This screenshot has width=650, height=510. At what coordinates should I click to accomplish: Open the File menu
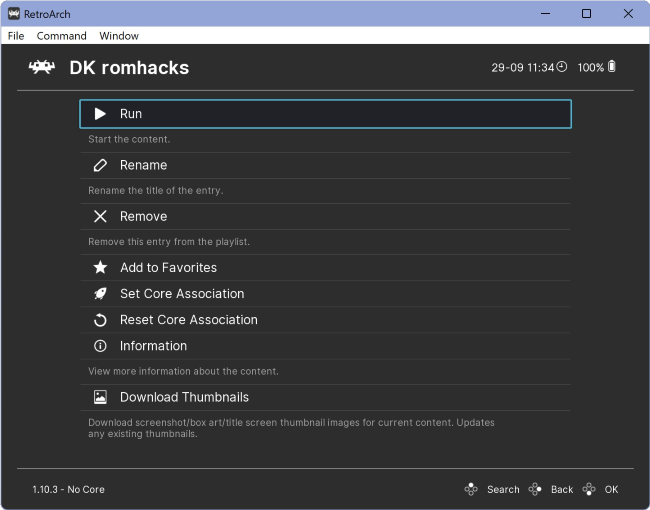[x=16, y=36]
